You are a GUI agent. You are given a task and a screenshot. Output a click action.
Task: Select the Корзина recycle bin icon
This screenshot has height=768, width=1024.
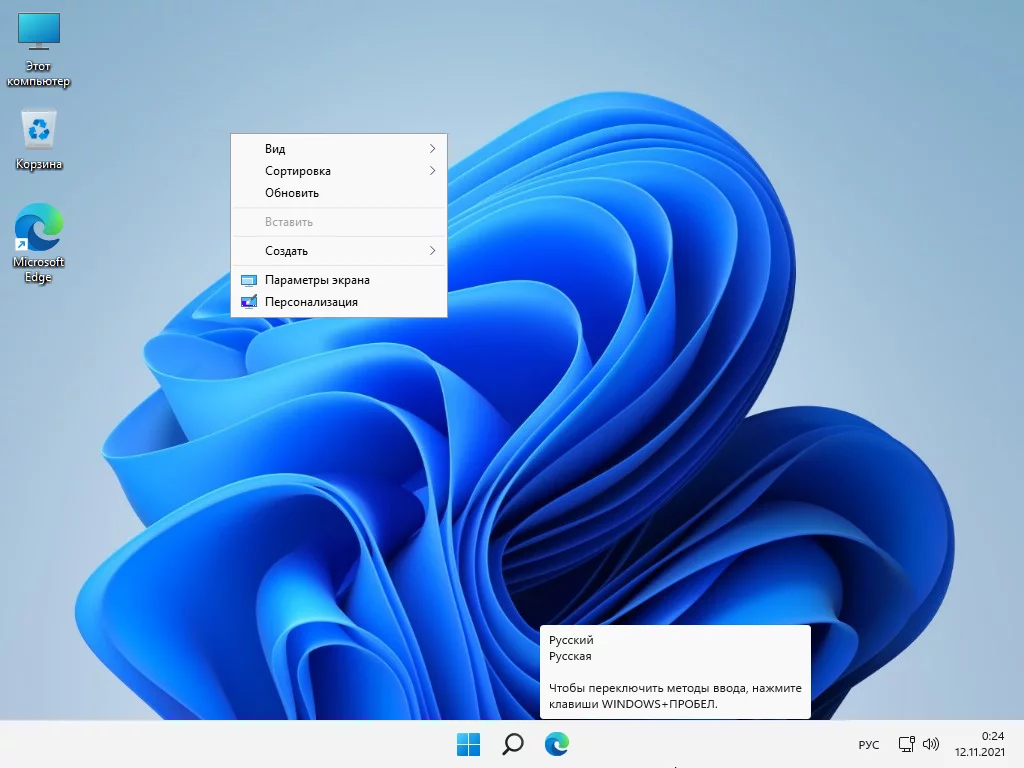39,139
